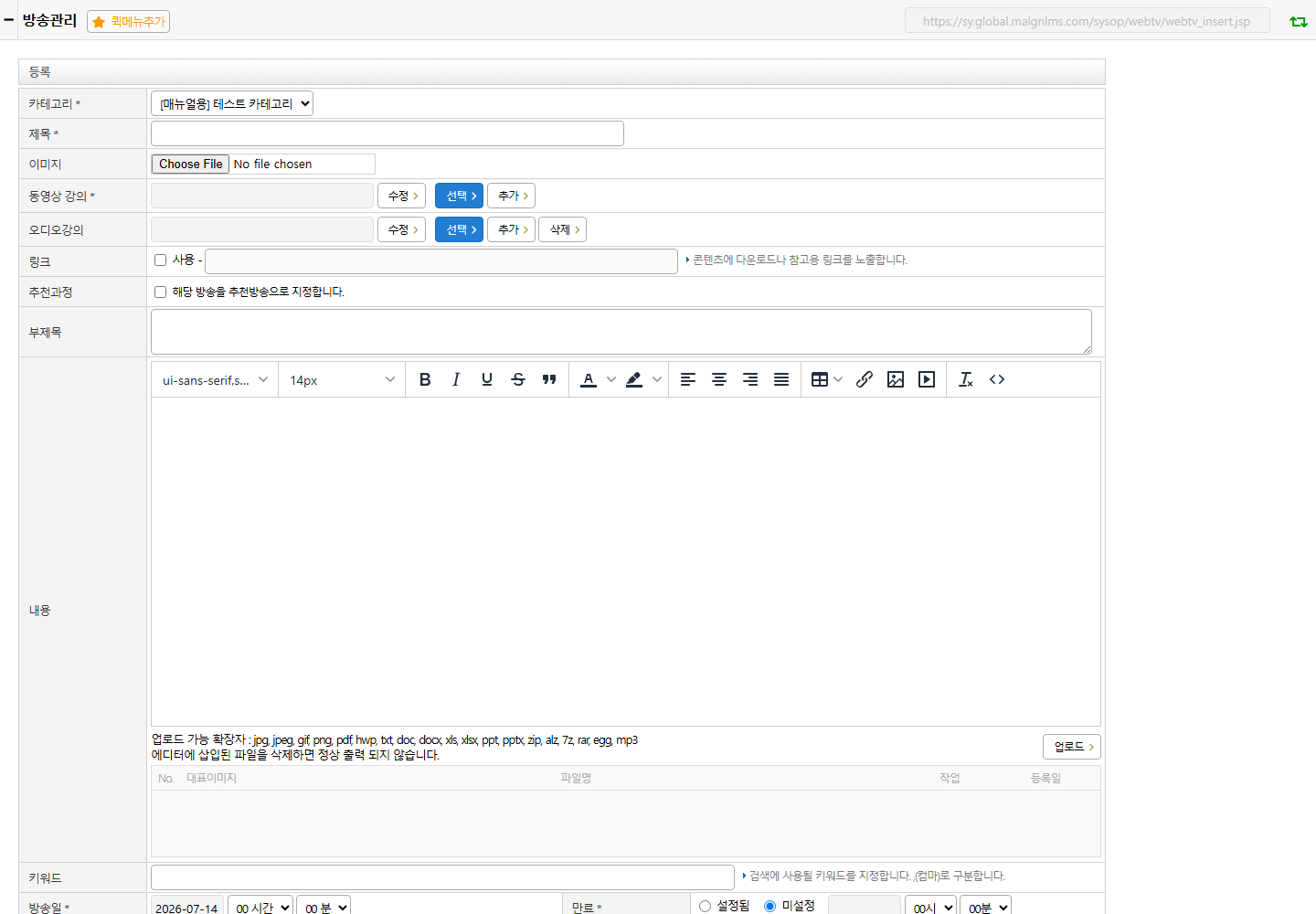This screenshot has width=1316, height=914.
Task: Click 선택 in 오디오강의 row
Action: coord(460,229)
